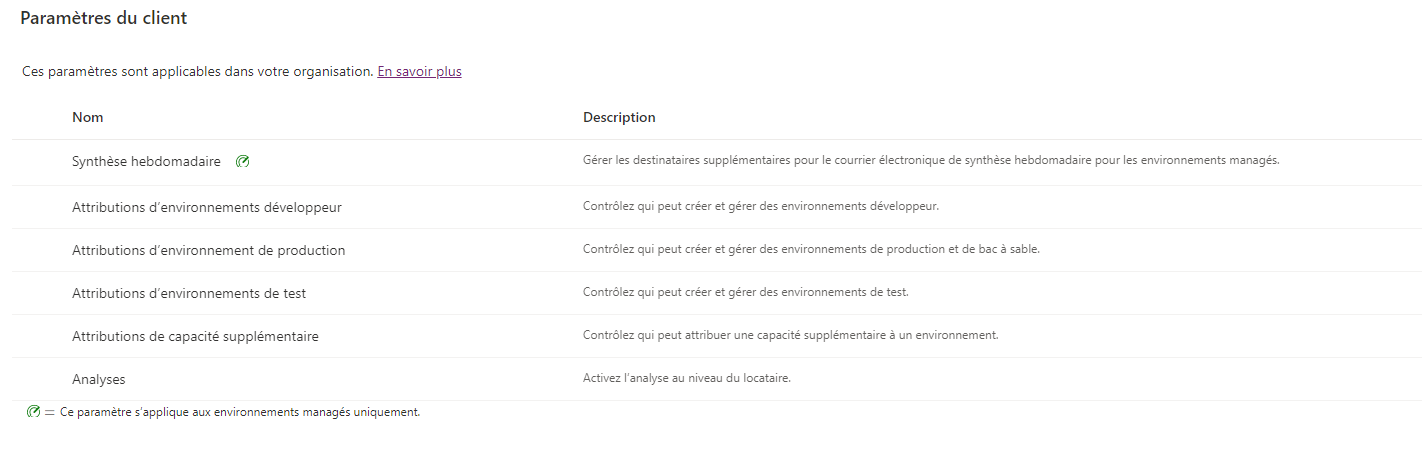Image resolution: width=1422 pixels, height=459 pixels.
Task: Open the En savoir plus link
Action: (x=419, y=72)
